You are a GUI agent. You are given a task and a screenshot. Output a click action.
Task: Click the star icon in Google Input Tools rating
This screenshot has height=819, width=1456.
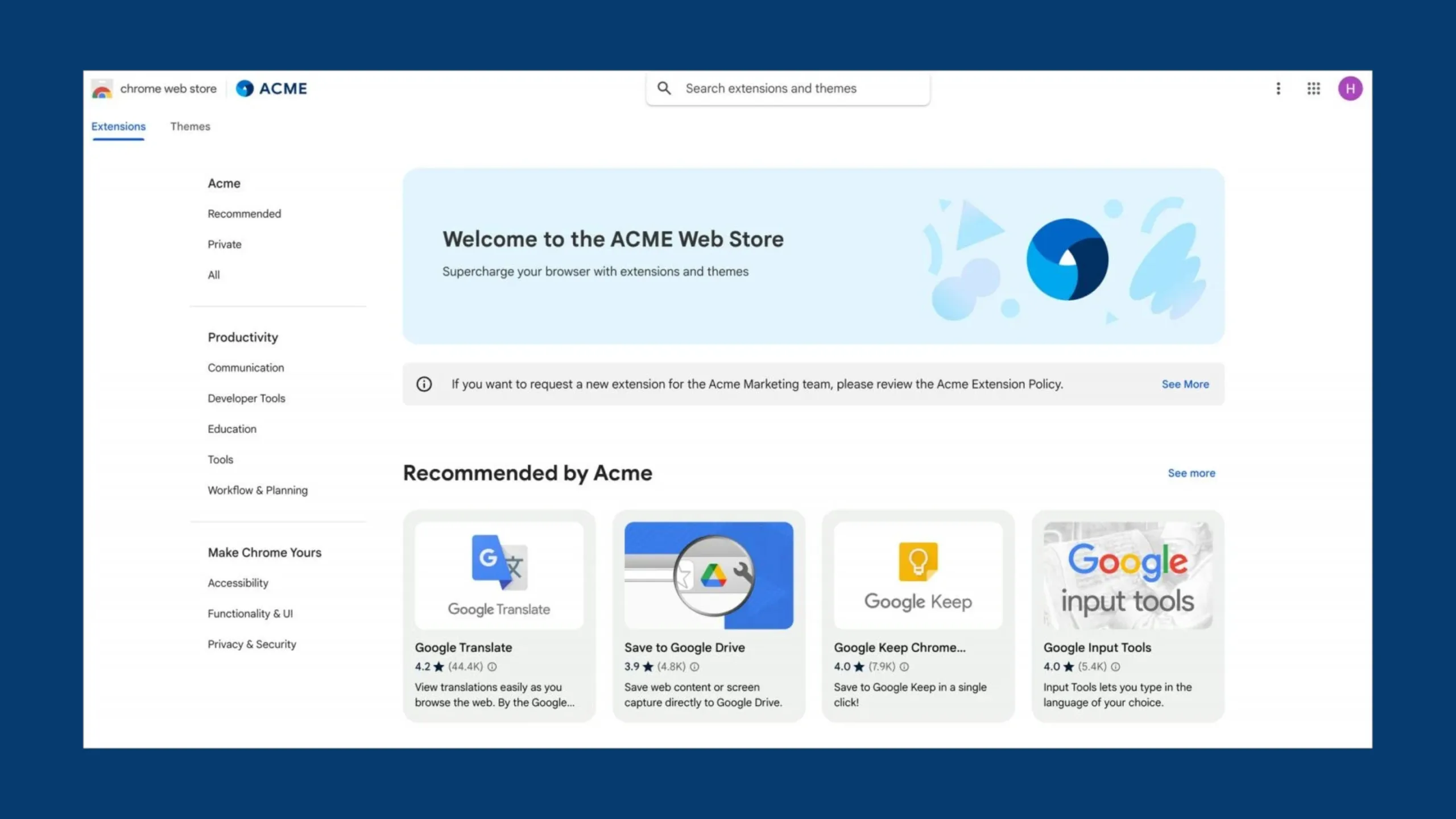click(1069, 667)
